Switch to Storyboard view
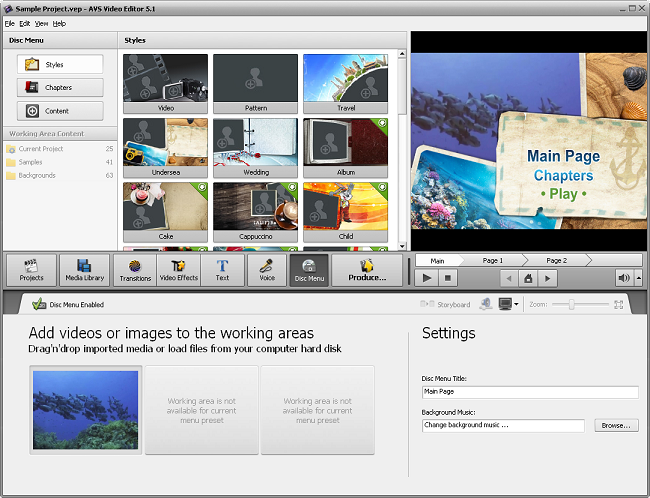The width and height of the screenshot is (650, 498). pos(445,304)
